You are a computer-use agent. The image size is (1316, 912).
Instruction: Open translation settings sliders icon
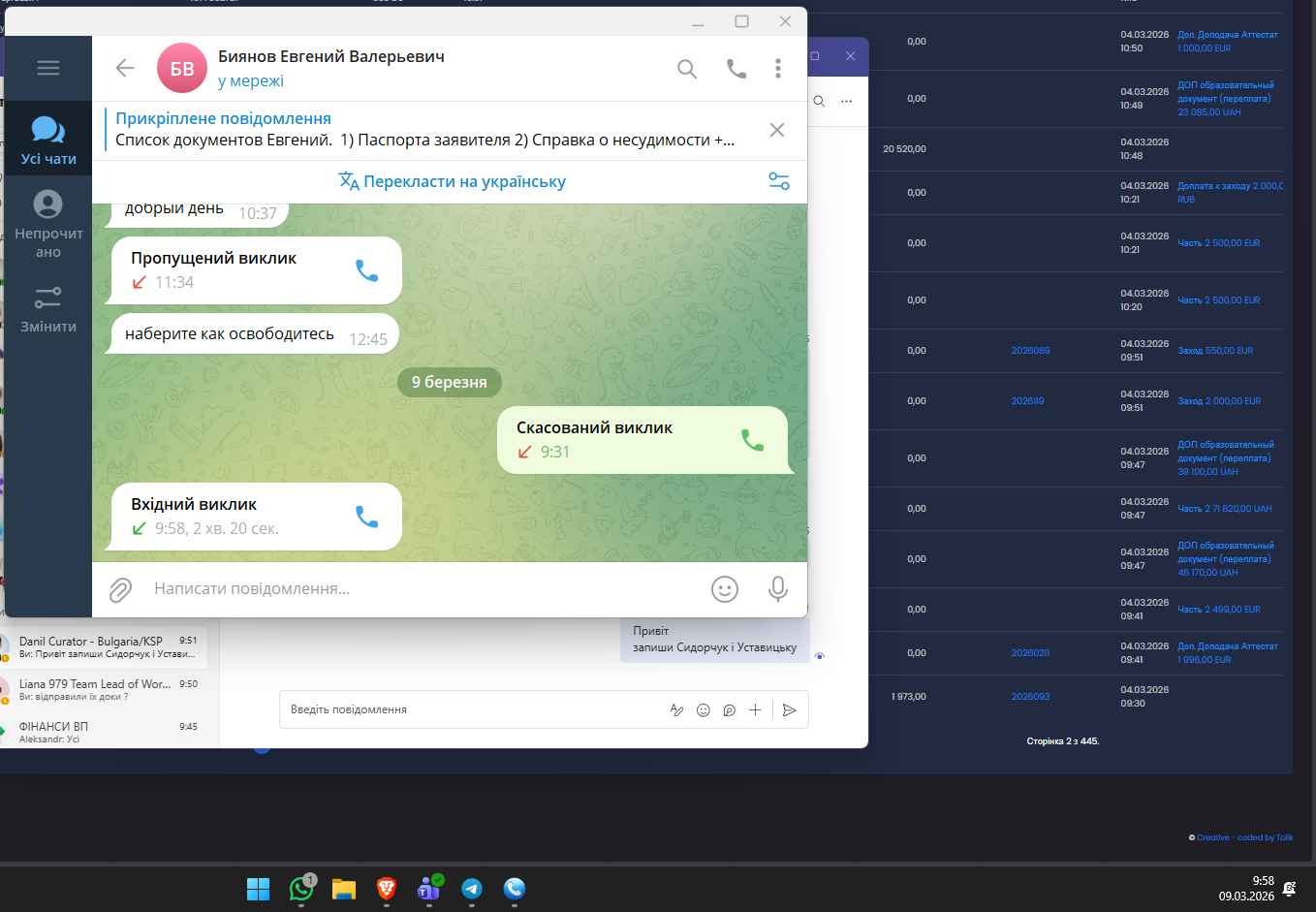(779, 181)
